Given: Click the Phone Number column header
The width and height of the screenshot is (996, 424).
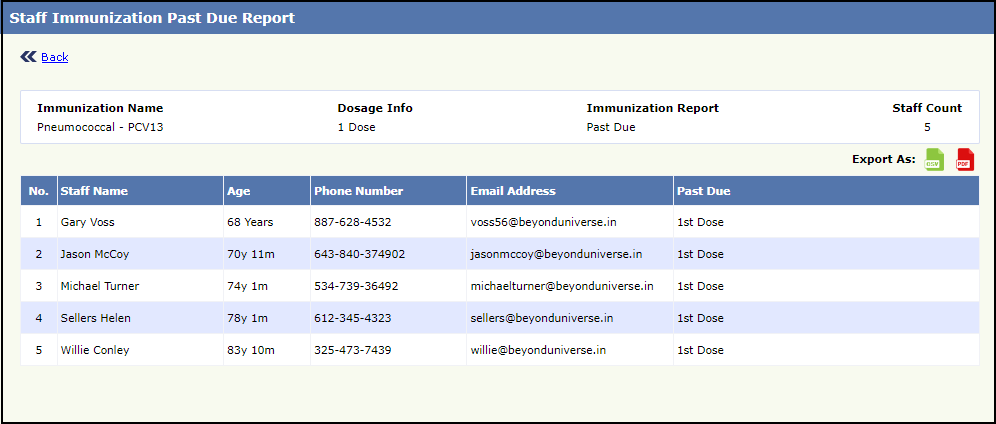Looking at the screenshot, I should pyautogui.click(x=358, y=191).
